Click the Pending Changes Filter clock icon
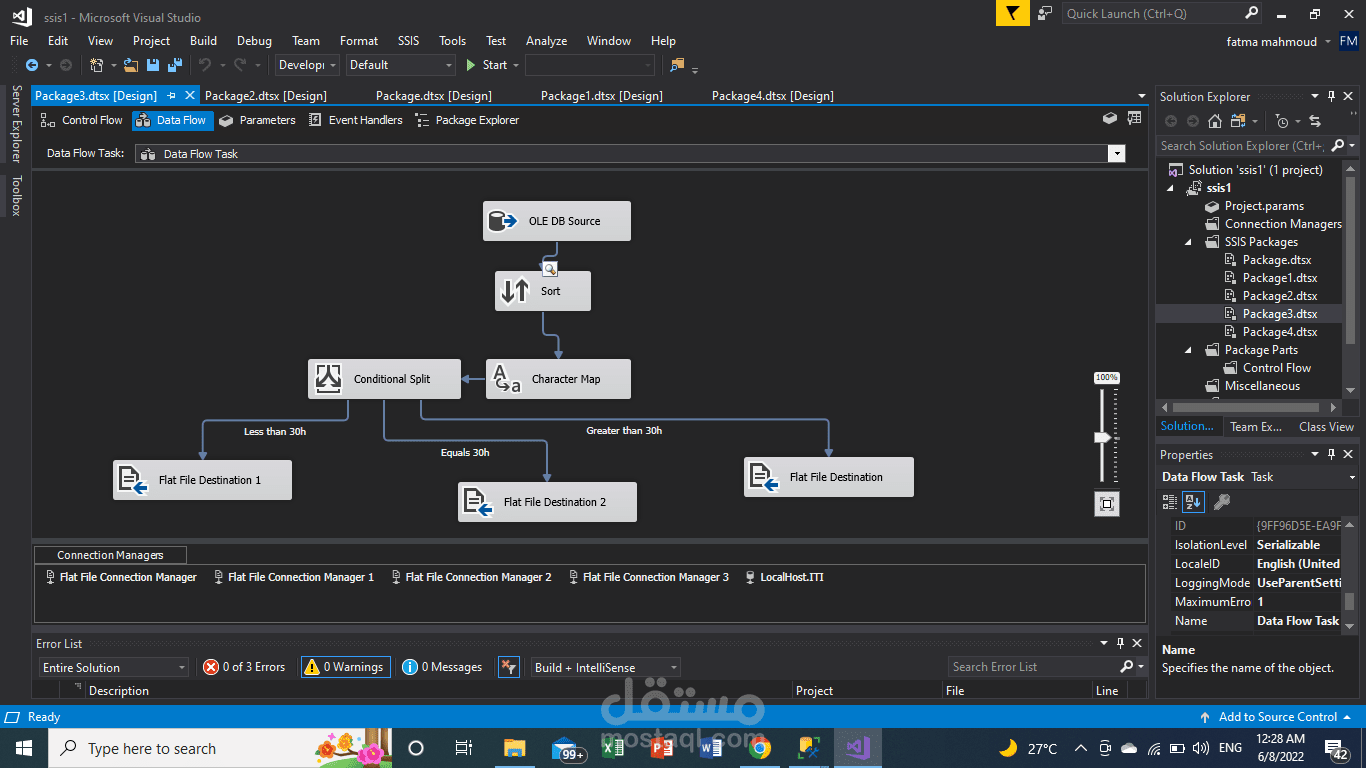 point(1283,121)
